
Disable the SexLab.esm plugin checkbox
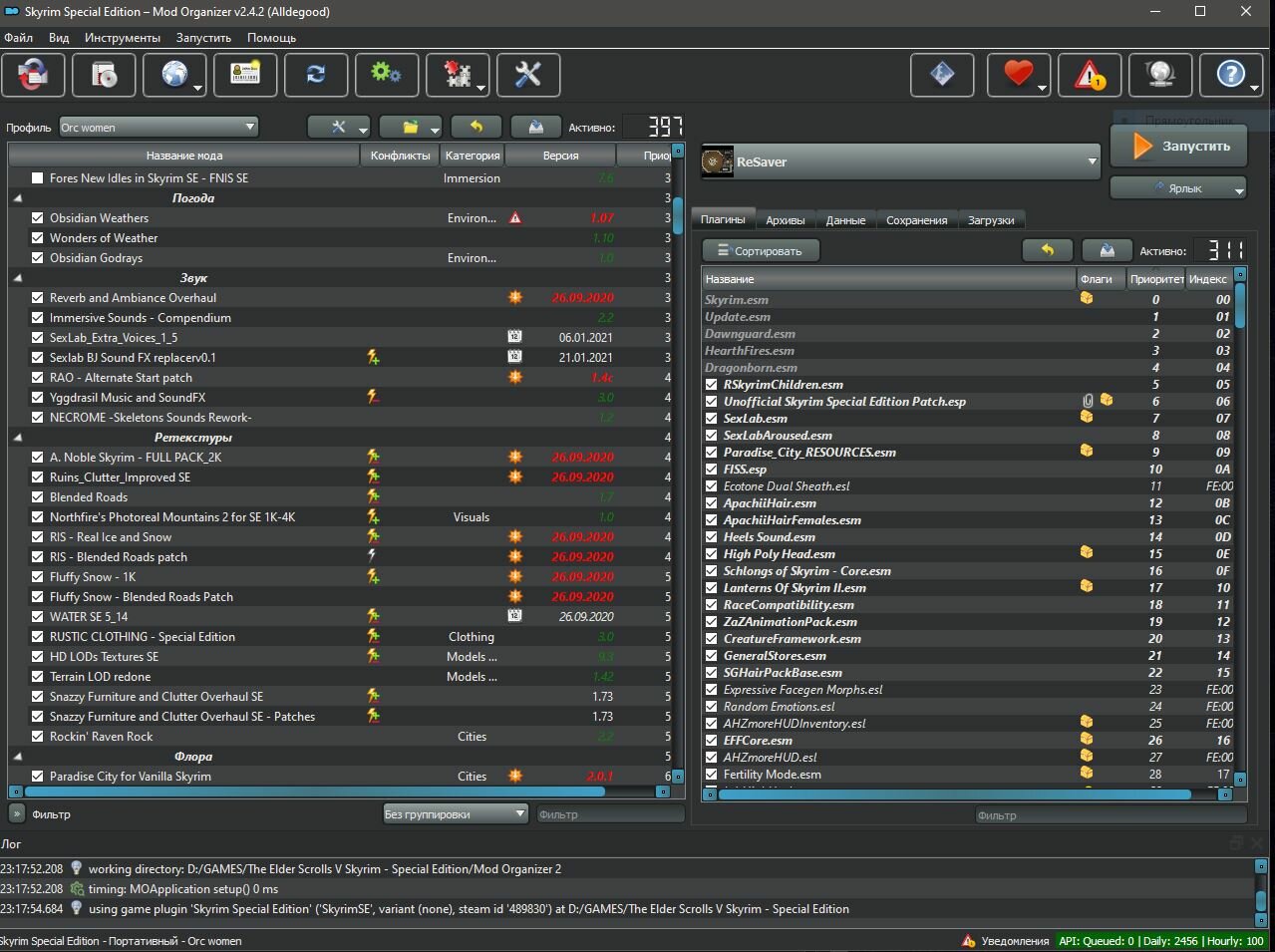coord(712,419)
